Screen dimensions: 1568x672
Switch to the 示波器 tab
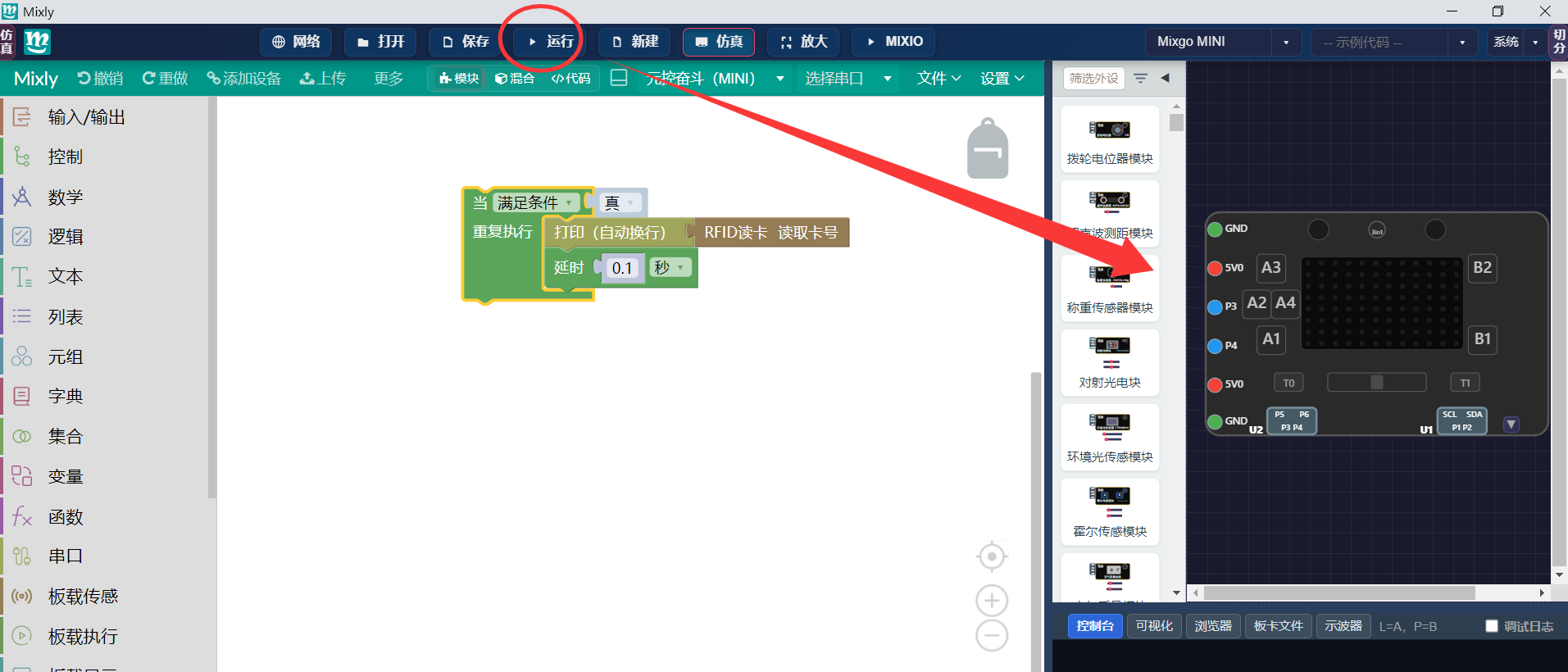pos(1343,626)
